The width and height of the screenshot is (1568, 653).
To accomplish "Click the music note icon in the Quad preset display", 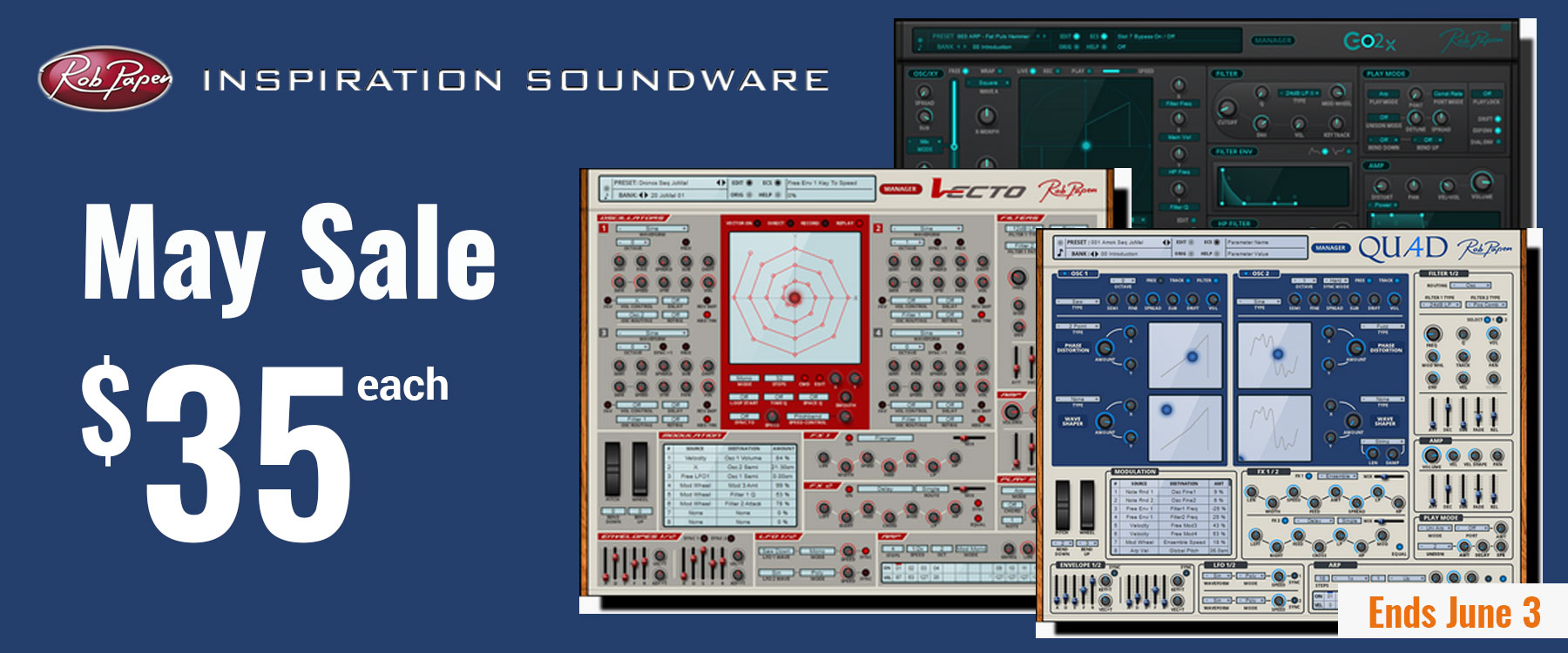I will pyautogui.click(x=1060, y=252).
